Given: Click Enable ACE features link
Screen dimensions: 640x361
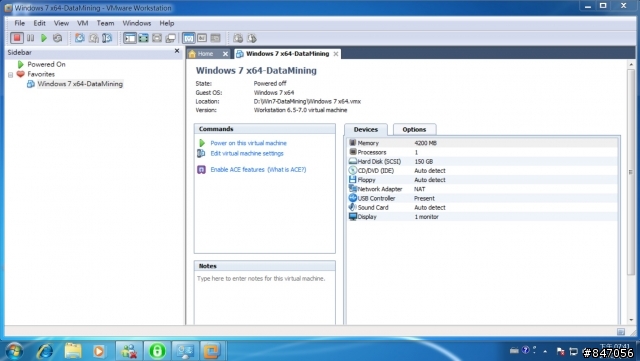Looking at the screenshot, I should pyautogui.click(x=238, y=169).
